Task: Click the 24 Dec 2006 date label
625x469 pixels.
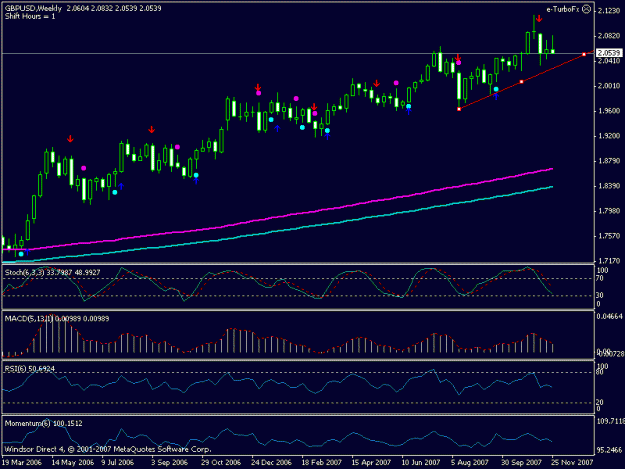Action: [x=271, y=462]
